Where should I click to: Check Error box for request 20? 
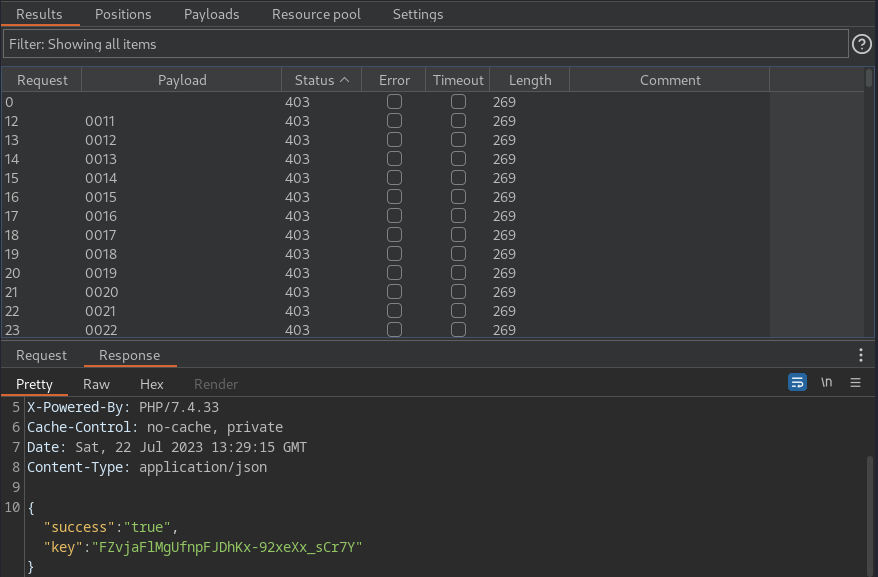tap(394, 273)
